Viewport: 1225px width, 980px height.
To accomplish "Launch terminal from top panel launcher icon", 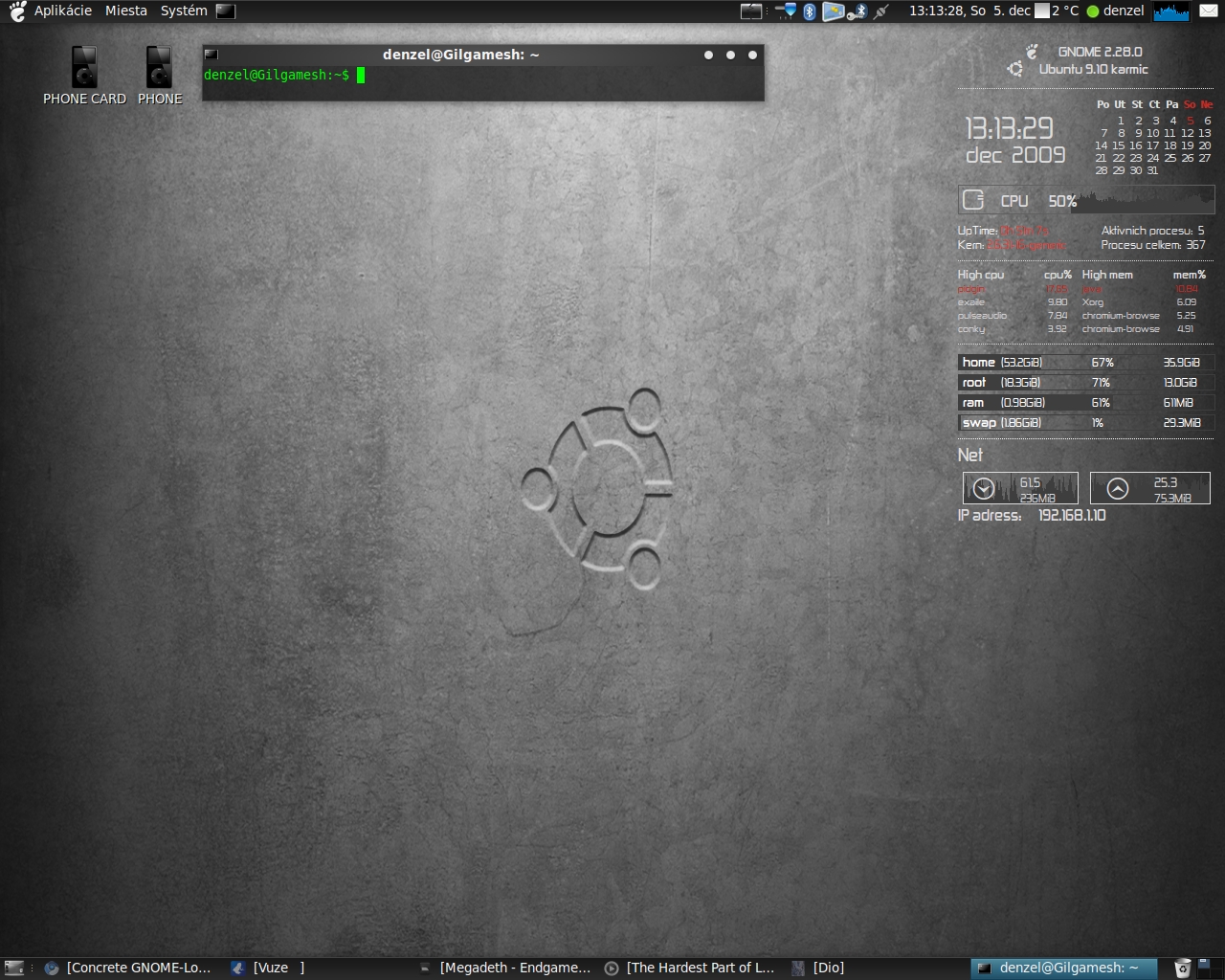I will click(226, 11).
